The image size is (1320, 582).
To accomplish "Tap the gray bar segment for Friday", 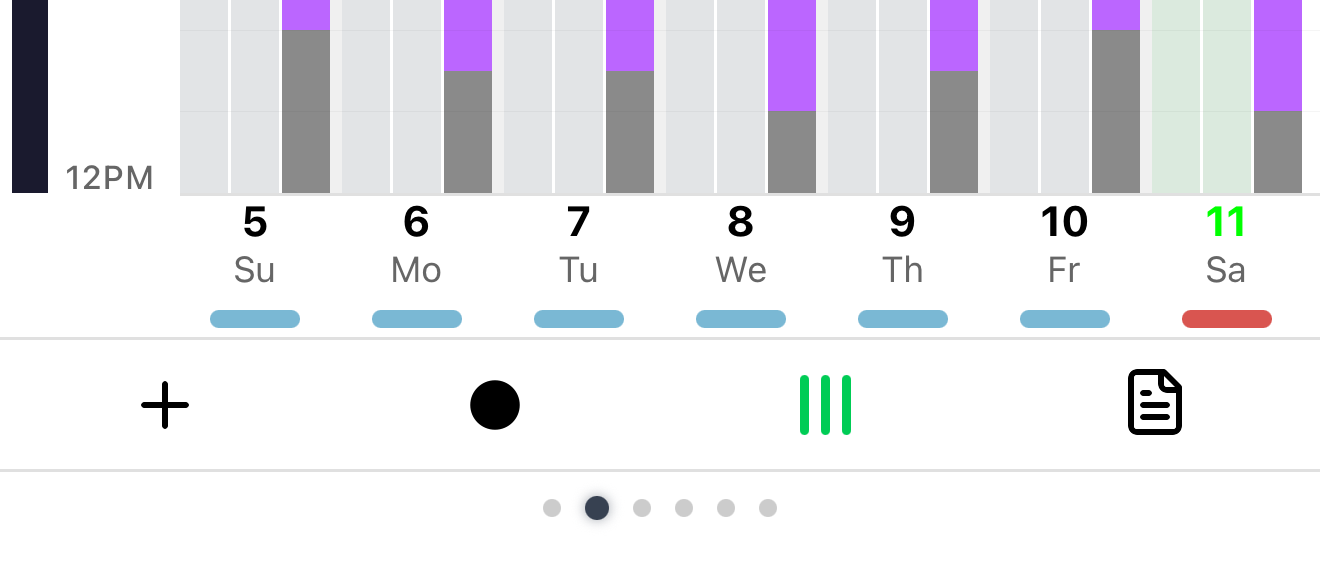I will point(1116,111).
